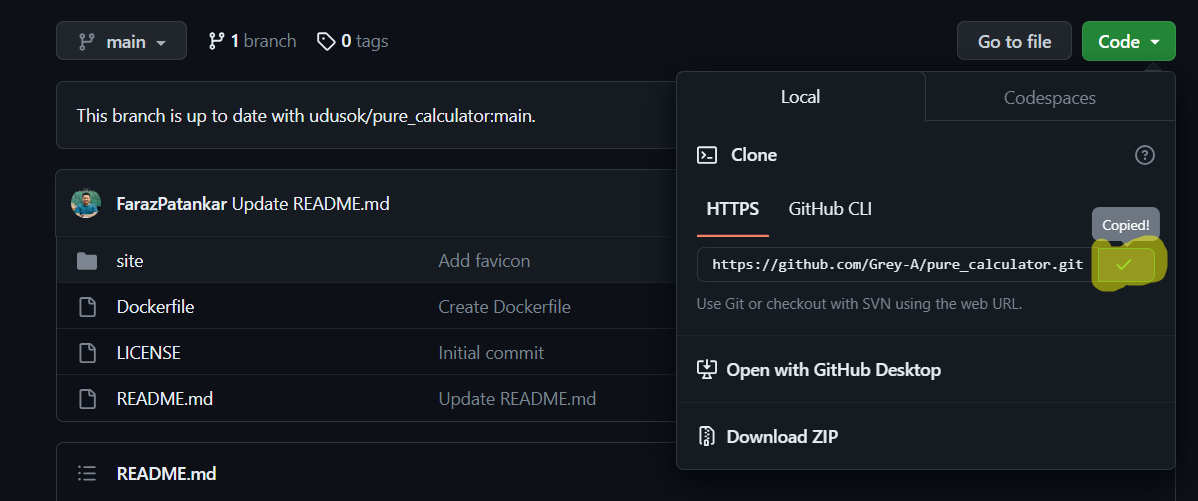
Task: Switch to the Codespaces tab
Action: coord(1050,98)
